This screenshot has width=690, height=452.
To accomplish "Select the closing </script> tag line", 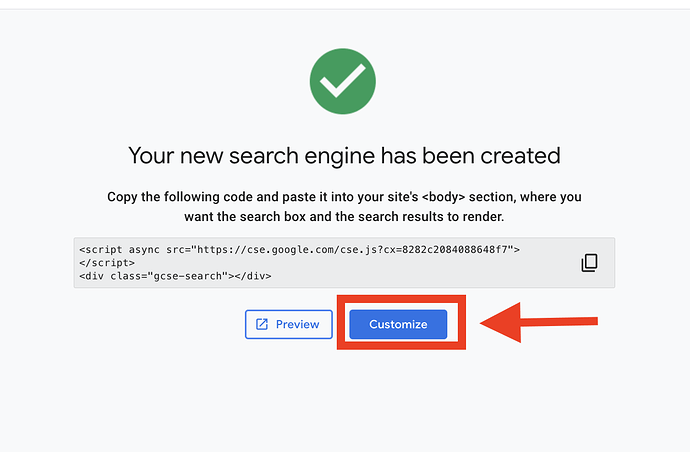I will click(x=107, y=263).
